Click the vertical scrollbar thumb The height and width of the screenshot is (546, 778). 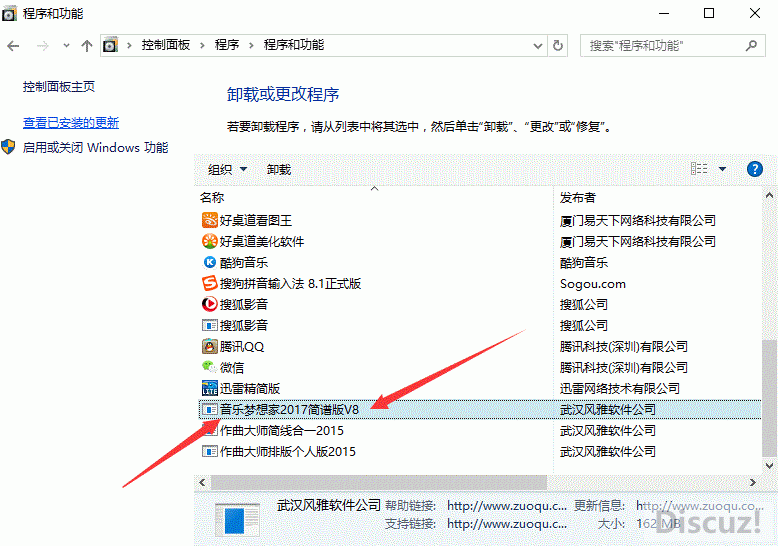coord(769,398)
